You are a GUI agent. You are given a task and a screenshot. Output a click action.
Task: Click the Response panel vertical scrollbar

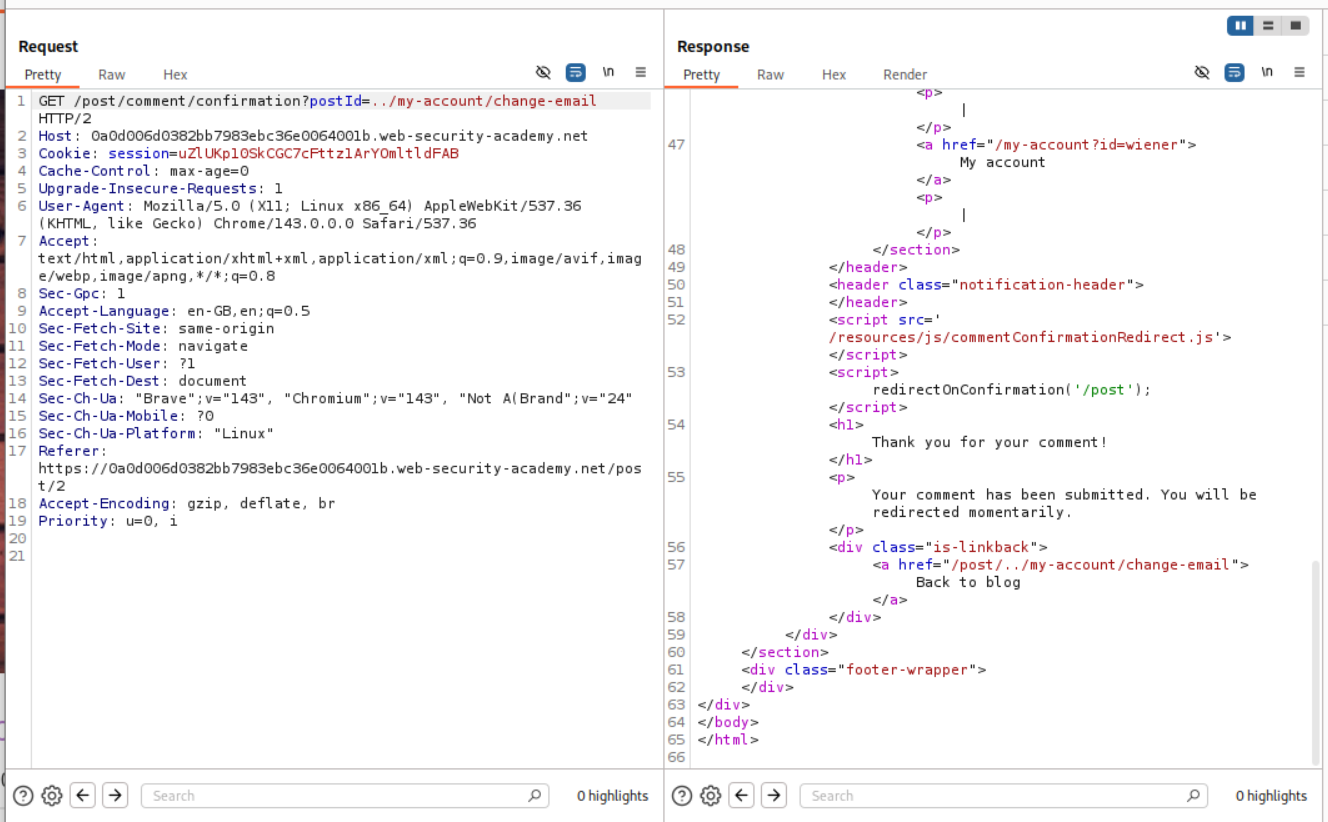pos(1316,660)
